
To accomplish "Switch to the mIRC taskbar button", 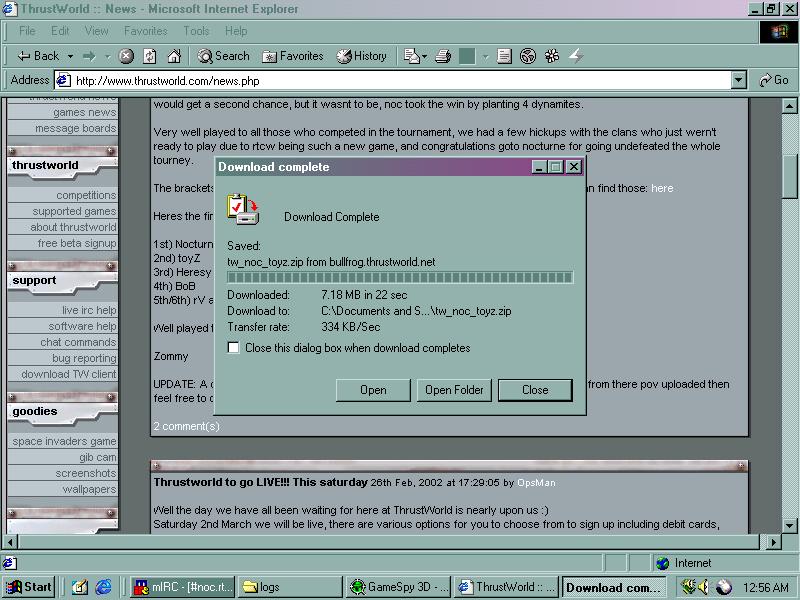I will (x=183, y=587).
